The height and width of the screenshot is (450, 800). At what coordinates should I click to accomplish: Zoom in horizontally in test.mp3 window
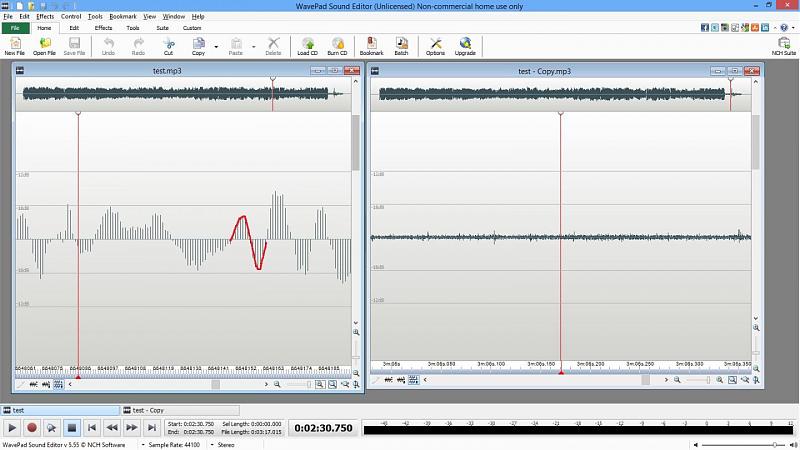point(320,384)
